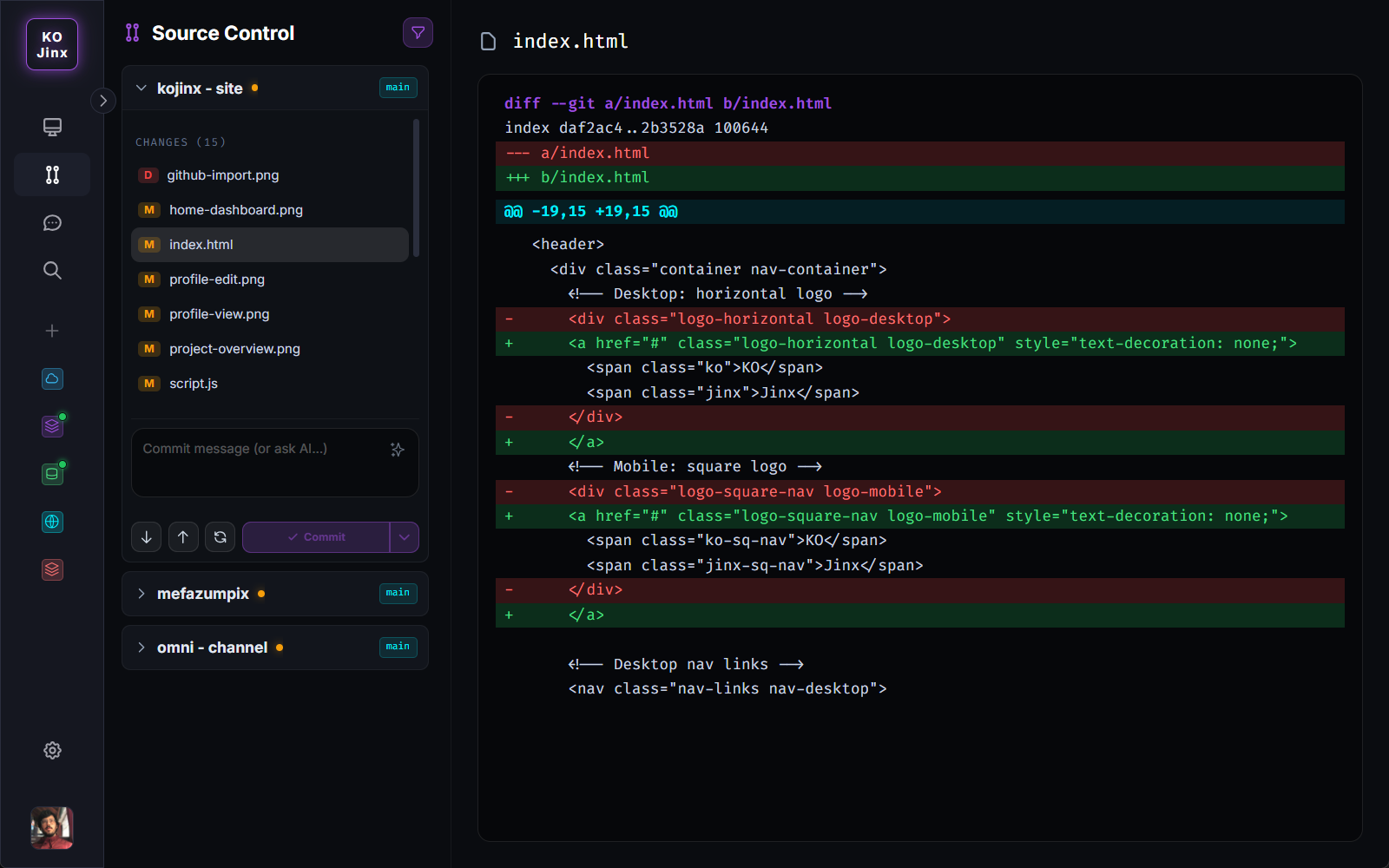Open the settings gear icon
The image size is (1389, 868).
52,750
